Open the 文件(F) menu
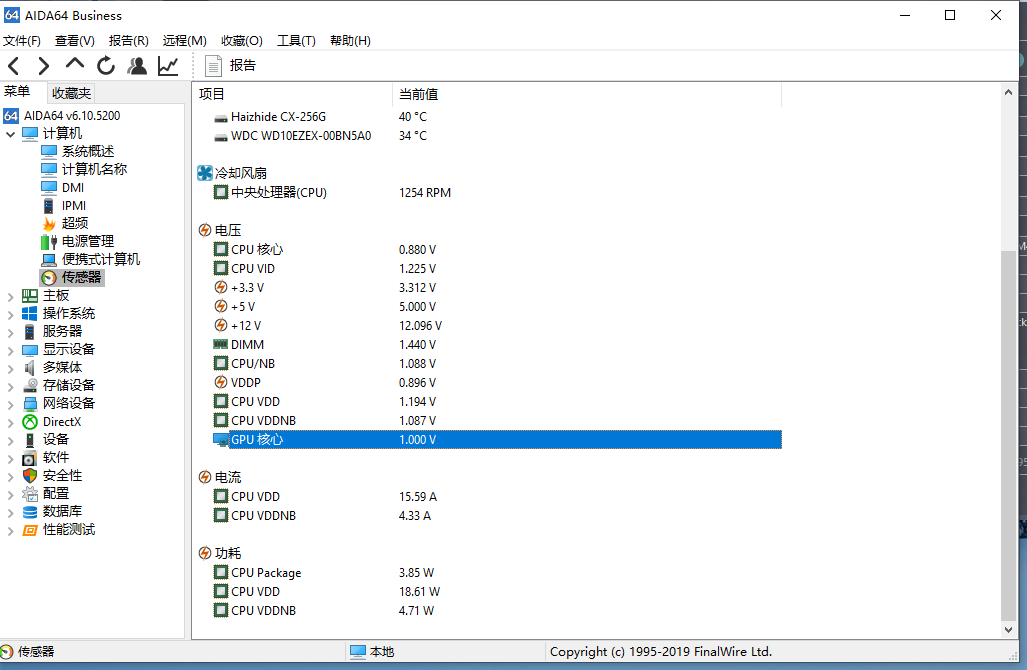 coord(22,41)
